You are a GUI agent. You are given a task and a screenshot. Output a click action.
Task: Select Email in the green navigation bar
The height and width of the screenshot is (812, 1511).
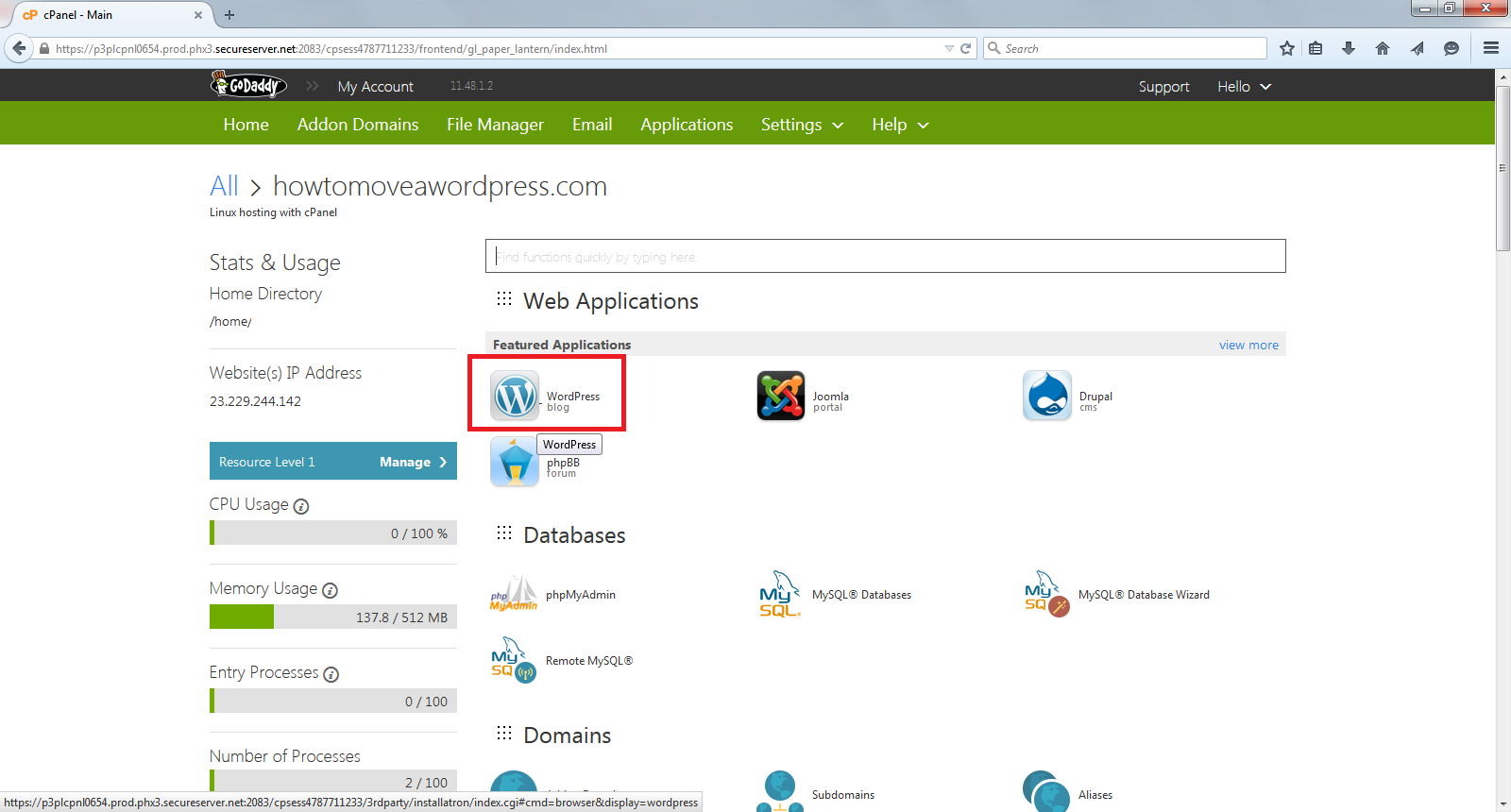[592, 125]
